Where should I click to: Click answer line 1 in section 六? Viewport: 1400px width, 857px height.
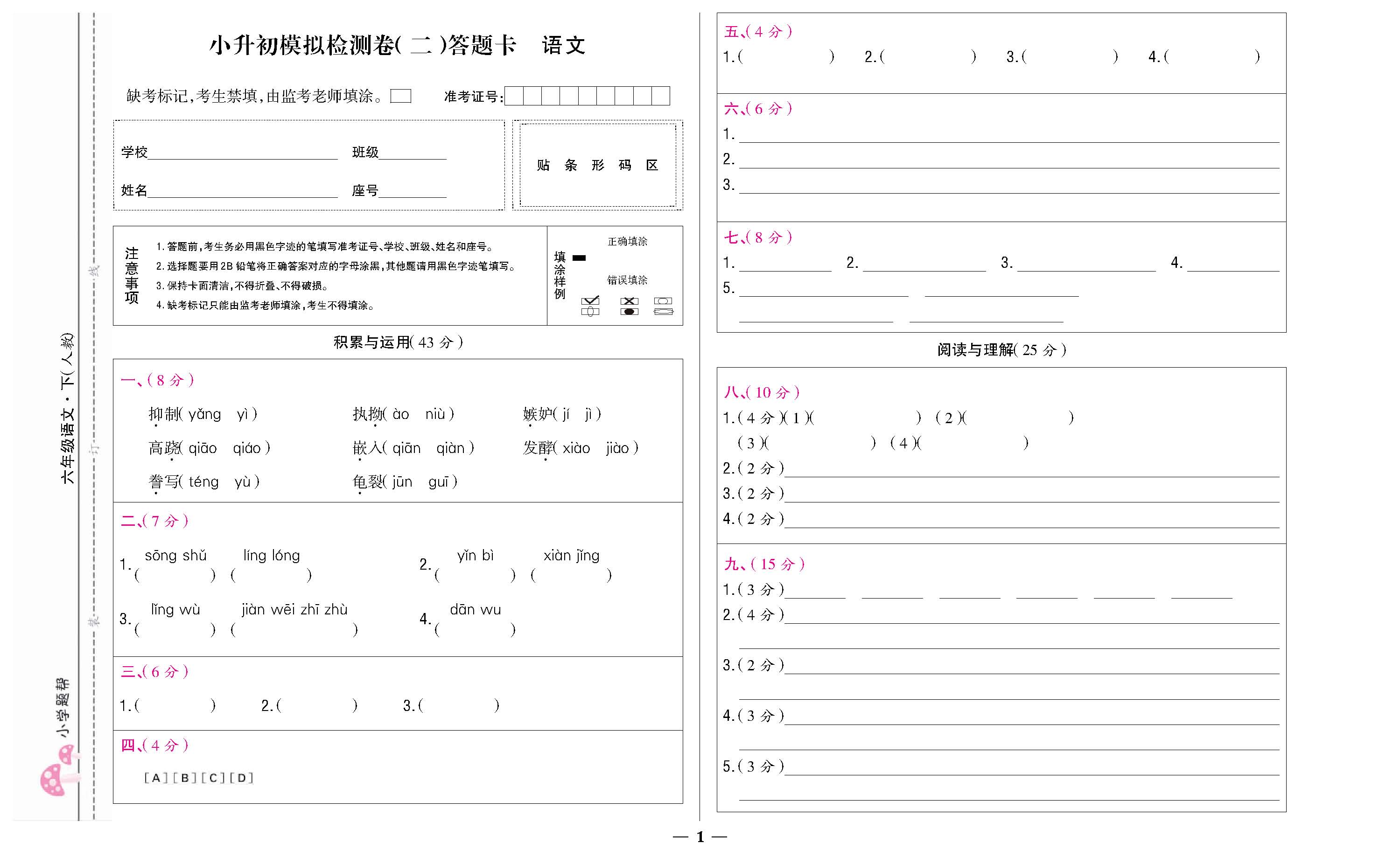pos(1009,135)
